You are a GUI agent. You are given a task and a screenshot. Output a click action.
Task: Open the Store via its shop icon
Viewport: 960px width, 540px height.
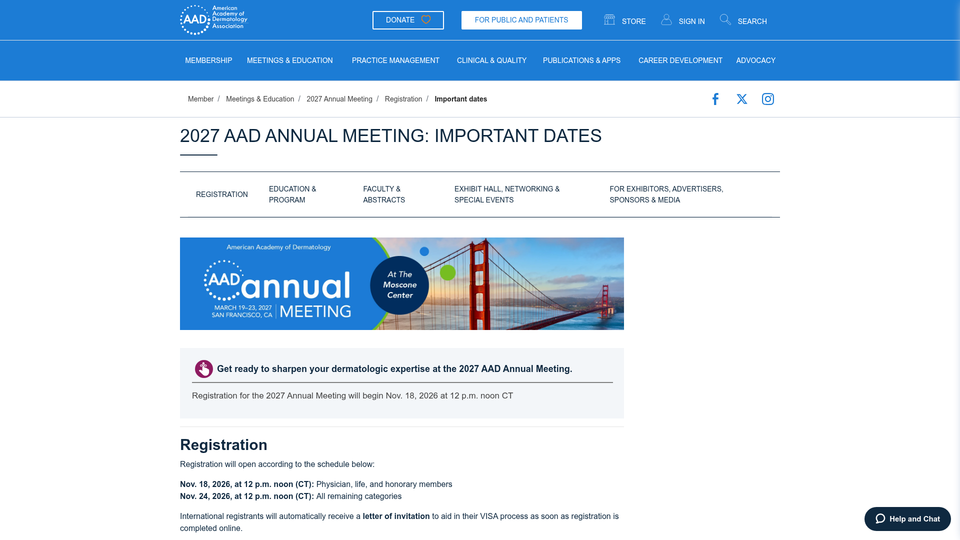(609, 20)
